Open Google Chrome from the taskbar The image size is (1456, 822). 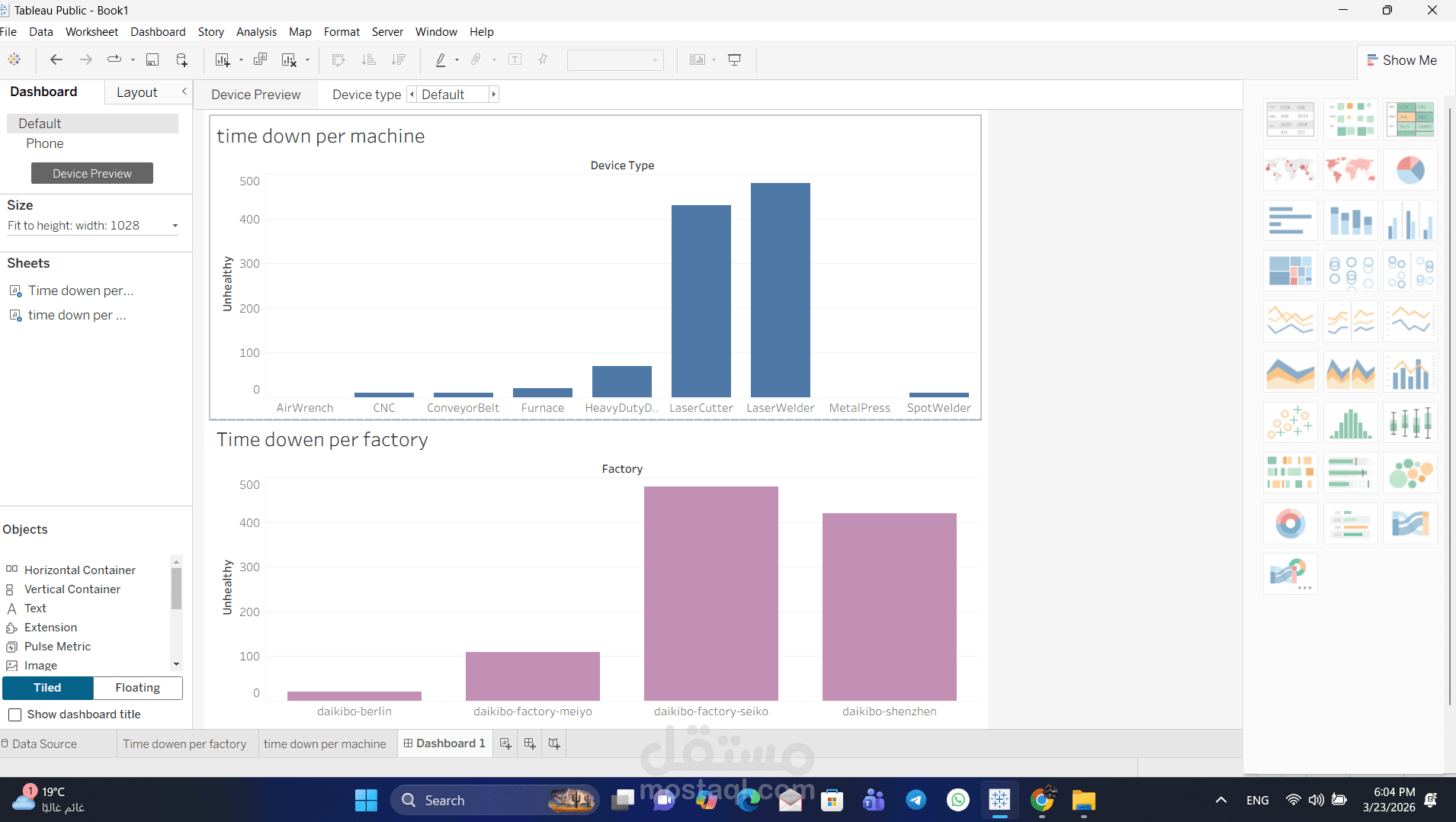[x=1042, y=800]
